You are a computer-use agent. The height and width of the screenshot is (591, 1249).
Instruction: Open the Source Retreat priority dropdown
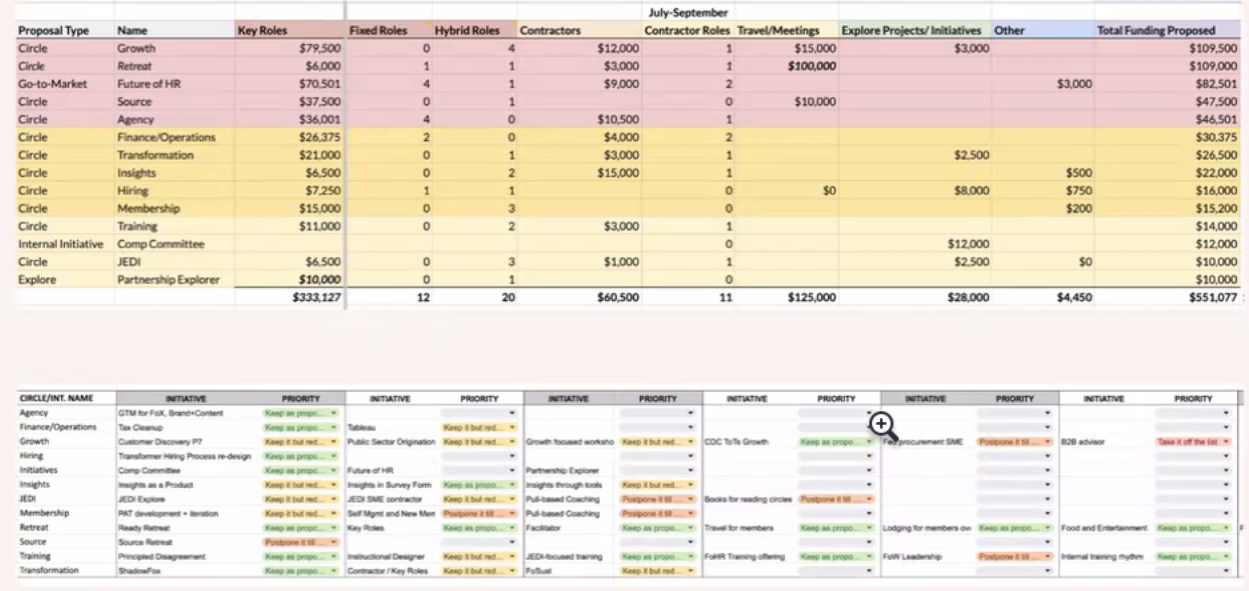click(300, 541)
